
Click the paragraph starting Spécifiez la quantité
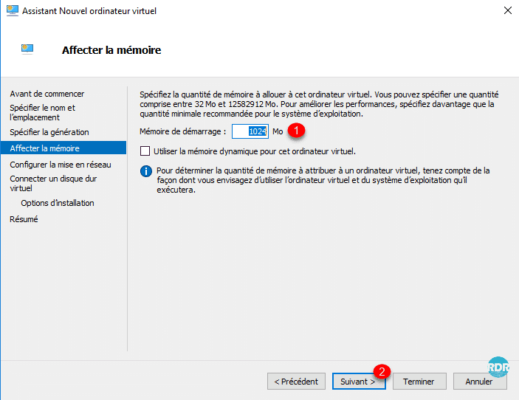[x=319, y=104]
